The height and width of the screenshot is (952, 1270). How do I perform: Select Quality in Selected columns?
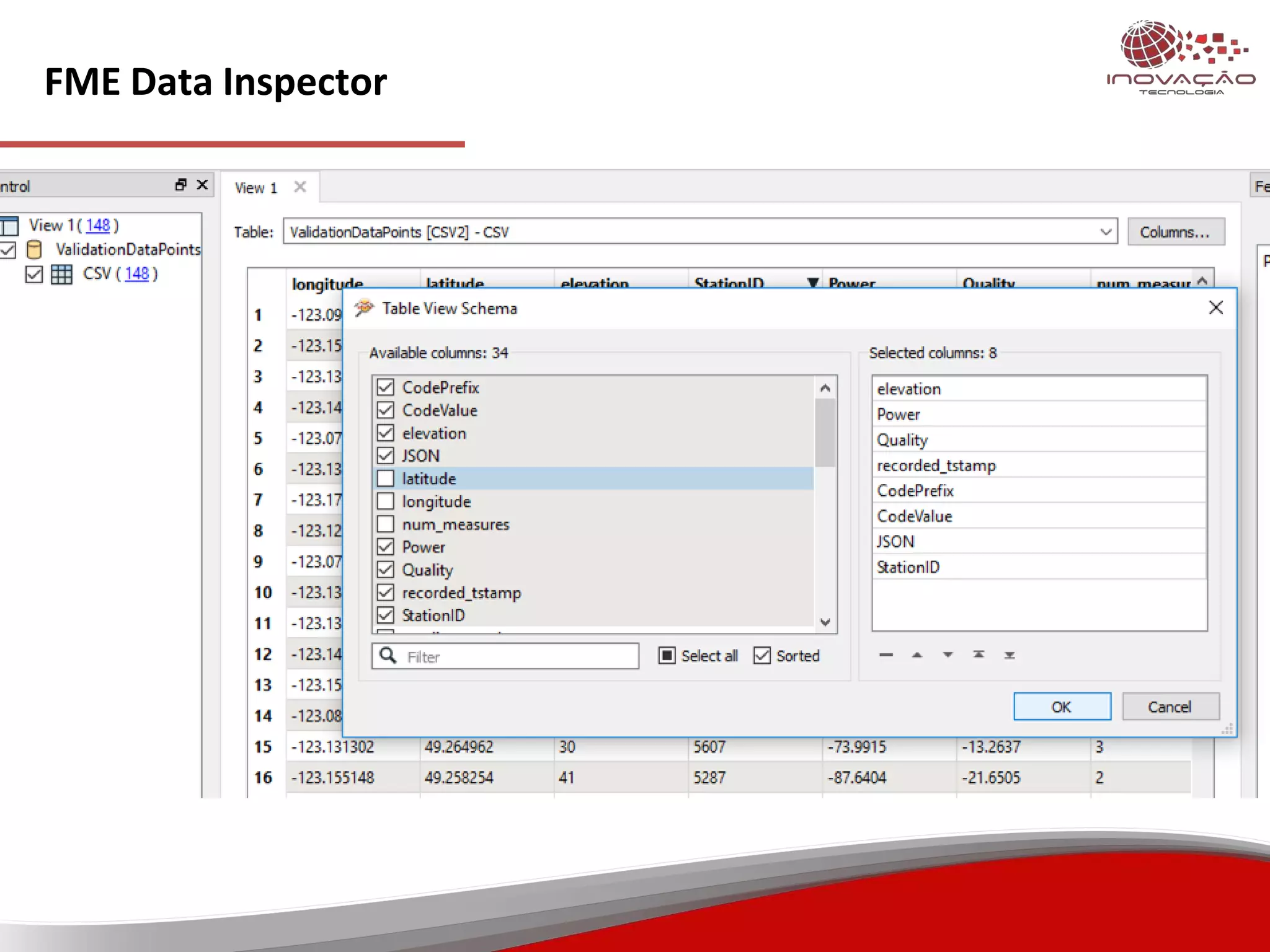tap(1039, 439)
